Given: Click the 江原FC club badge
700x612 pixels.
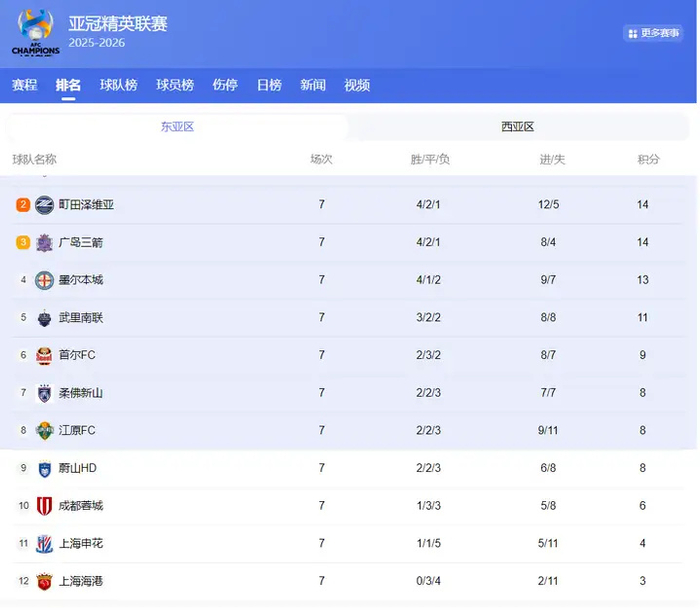Looking at the screenshot, I should pyautogui.click(x=44, y=431).
